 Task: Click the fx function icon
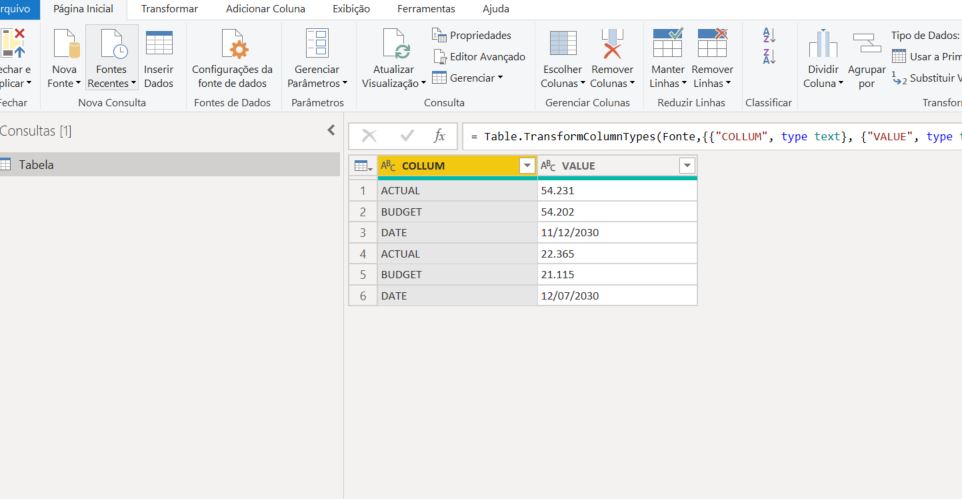pyautogui.click(x=439, y=136)
